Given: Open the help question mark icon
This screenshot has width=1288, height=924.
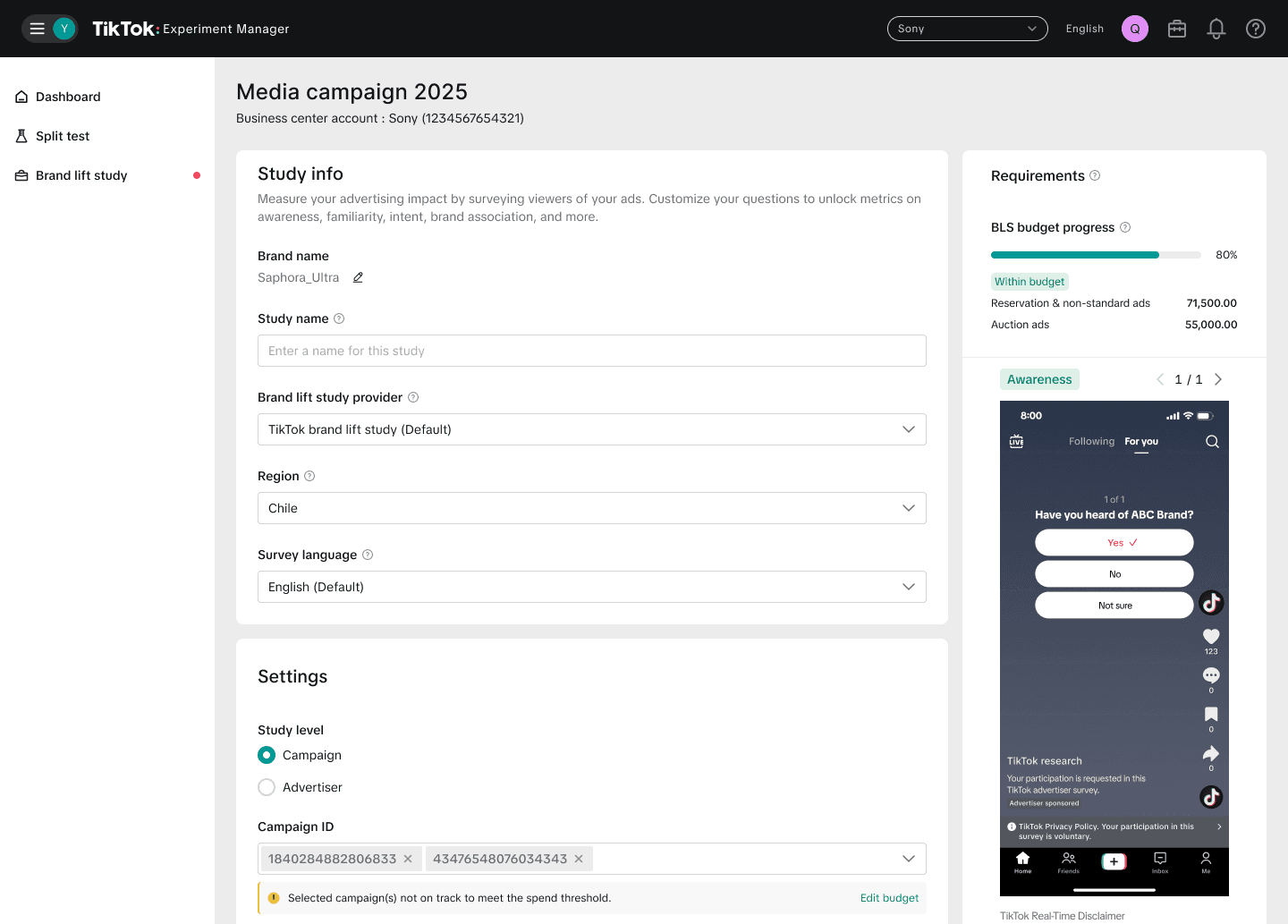Looking at the screenshot, I should 1256,29.
